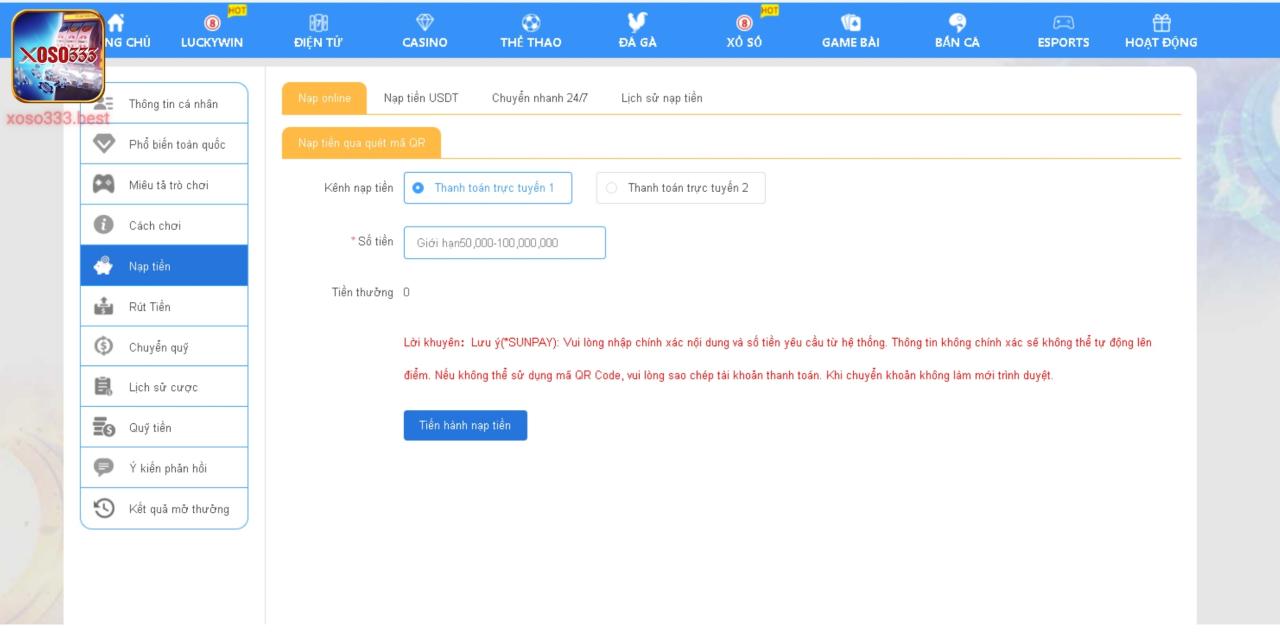Open the Casino section icon
Image resolution: width=1280 pixels, height=640 pixels.
point(424,20)
